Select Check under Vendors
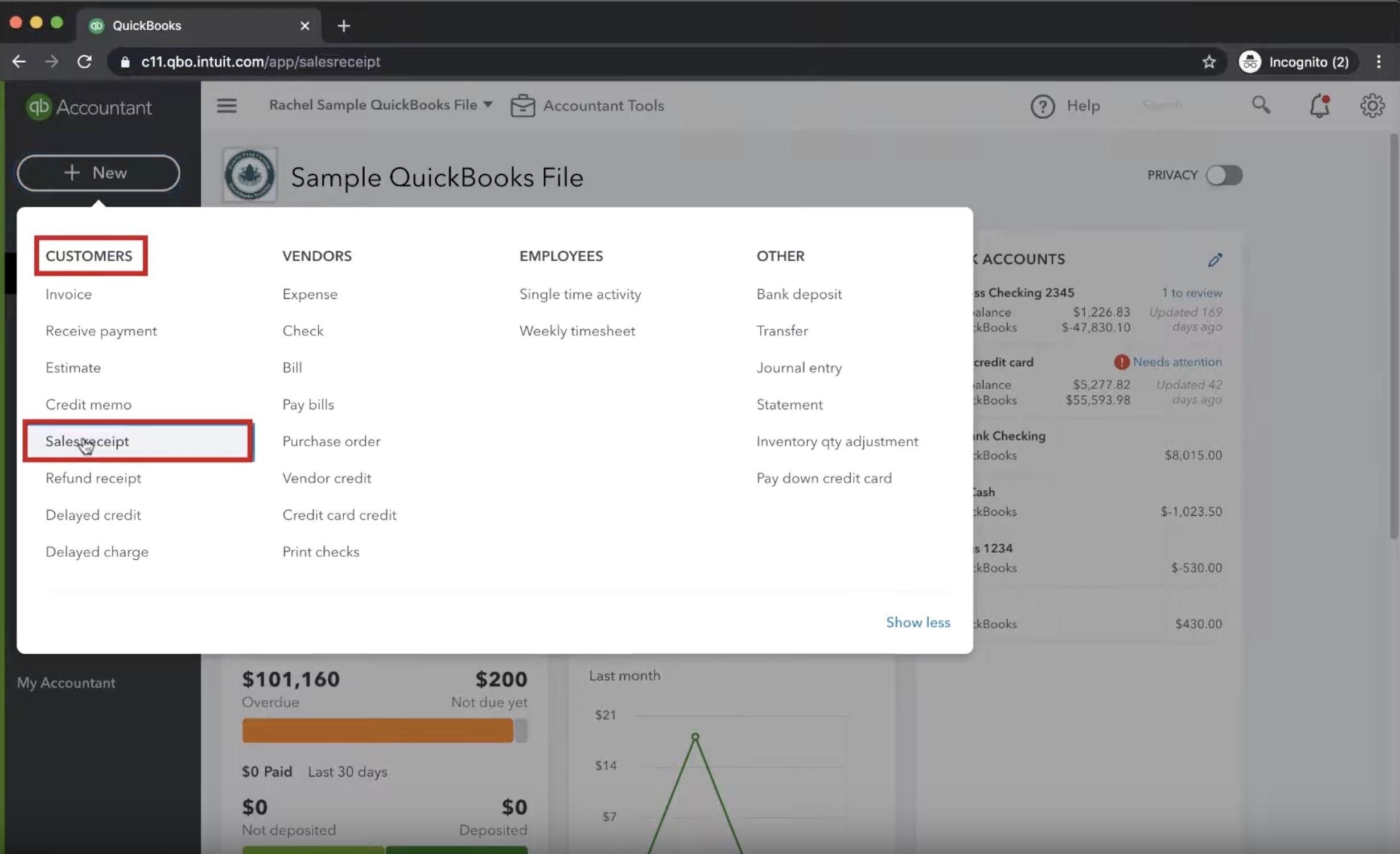The width and height of the screenshot is (1400, 854). (x=303, y=331)
